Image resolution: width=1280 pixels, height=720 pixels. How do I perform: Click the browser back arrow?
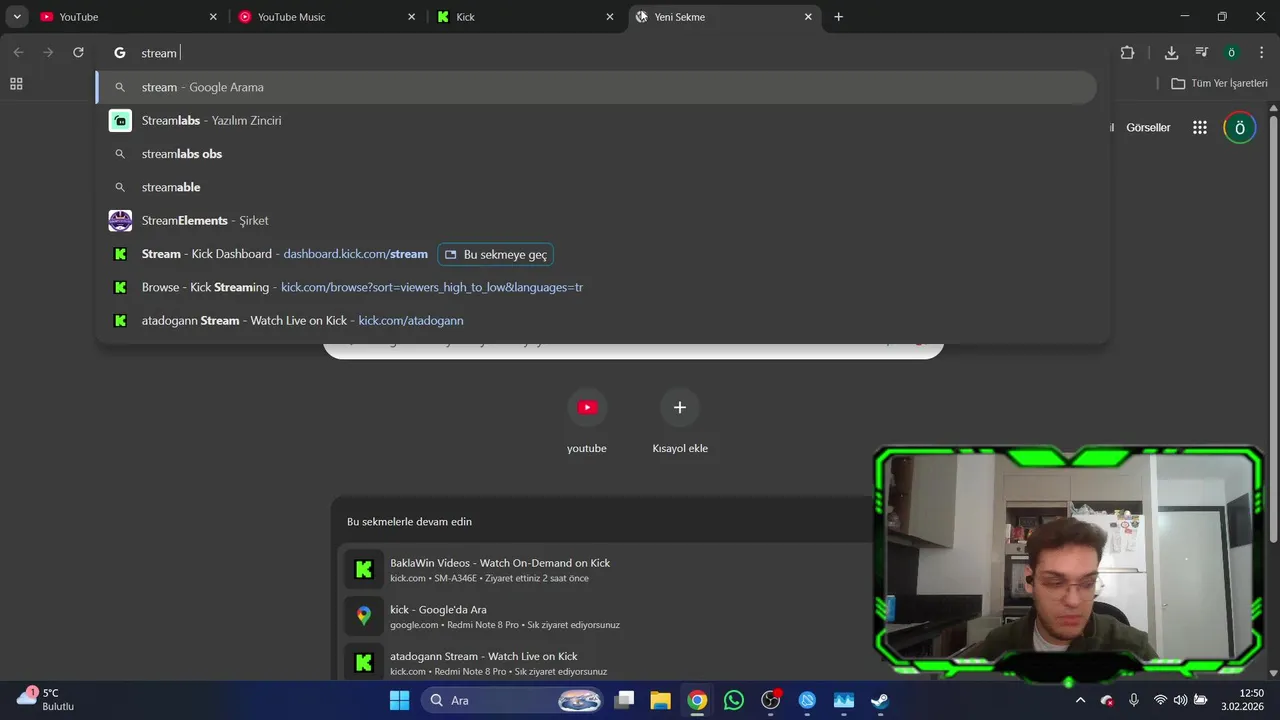18,53
